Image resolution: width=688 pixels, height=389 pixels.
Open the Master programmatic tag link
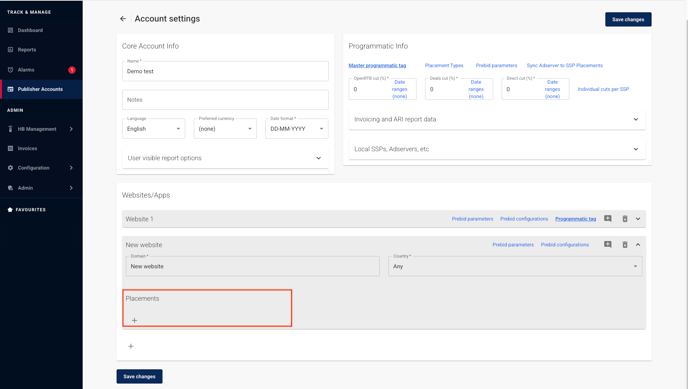pos(377,65)
